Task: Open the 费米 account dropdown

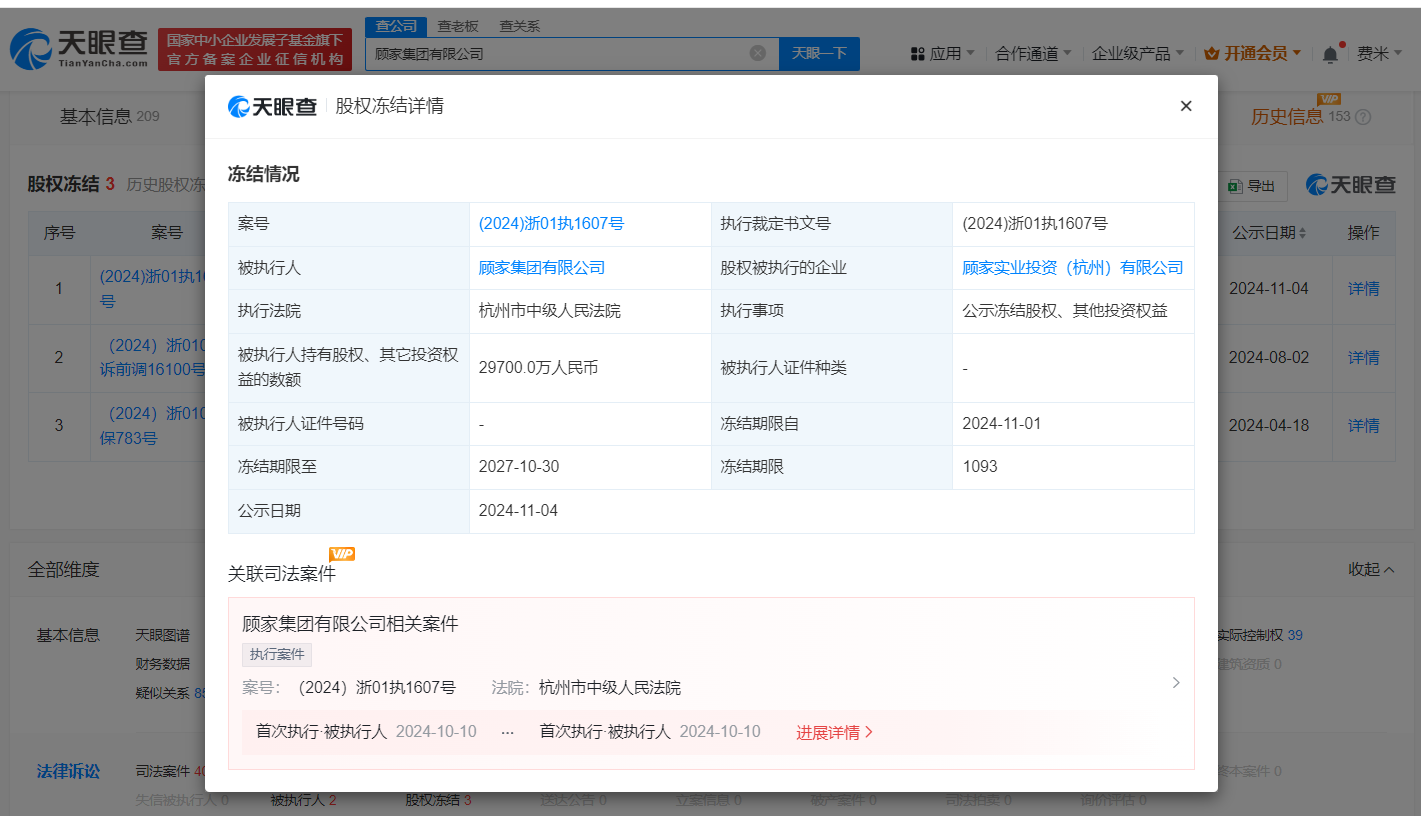Action: point(1380,54)
